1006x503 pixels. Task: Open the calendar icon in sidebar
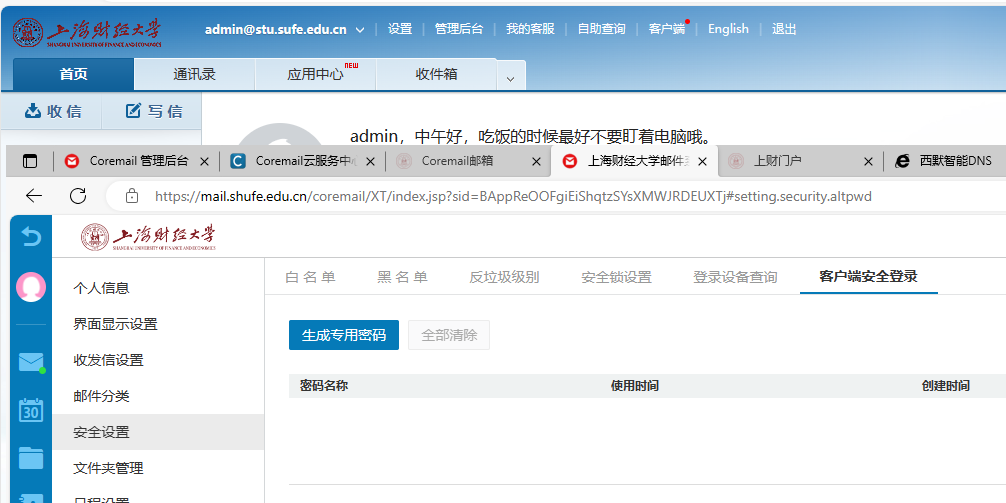tap(31, 409)
